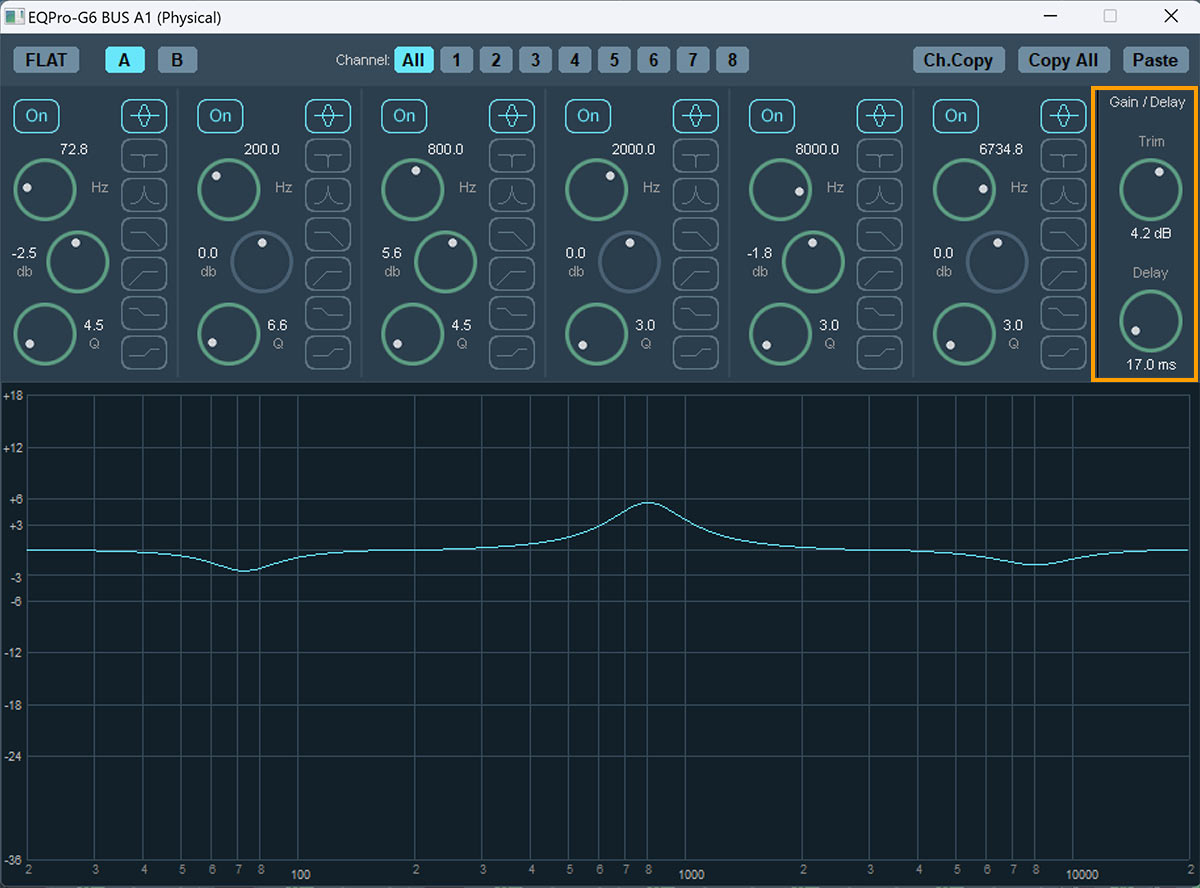Choose the notch filter type for band 2
The height and width of the screenshot is (888, 1200).
tap(328, 156)
